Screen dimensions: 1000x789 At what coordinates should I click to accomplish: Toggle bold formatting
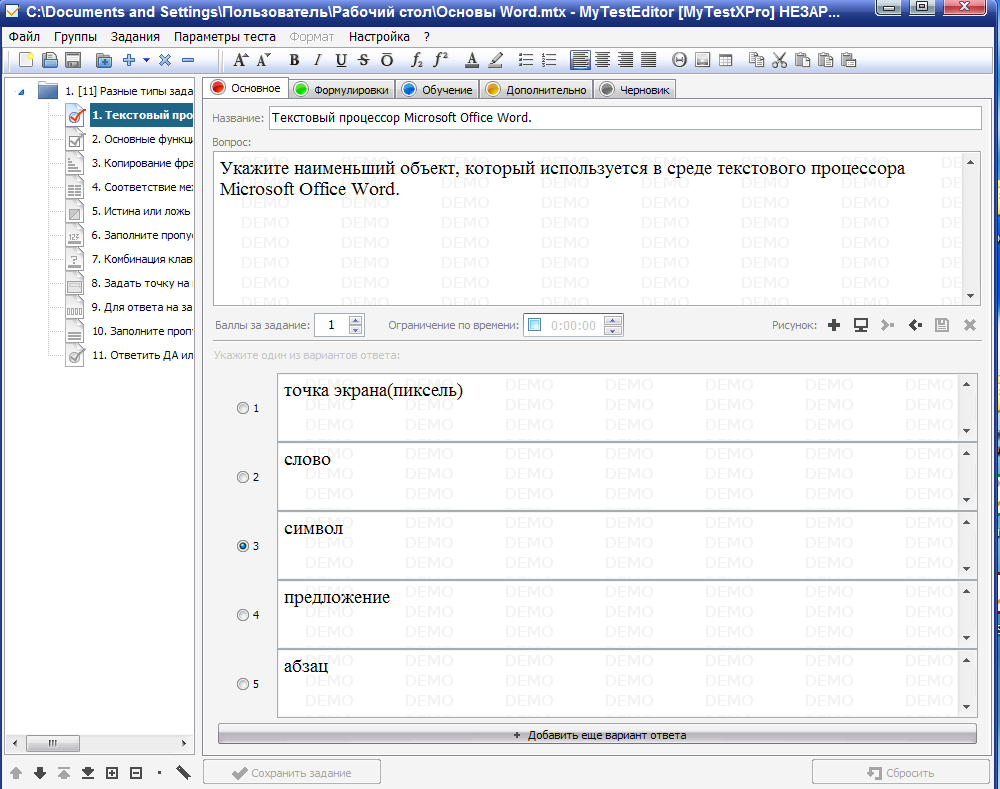click(x=294, y=61)
